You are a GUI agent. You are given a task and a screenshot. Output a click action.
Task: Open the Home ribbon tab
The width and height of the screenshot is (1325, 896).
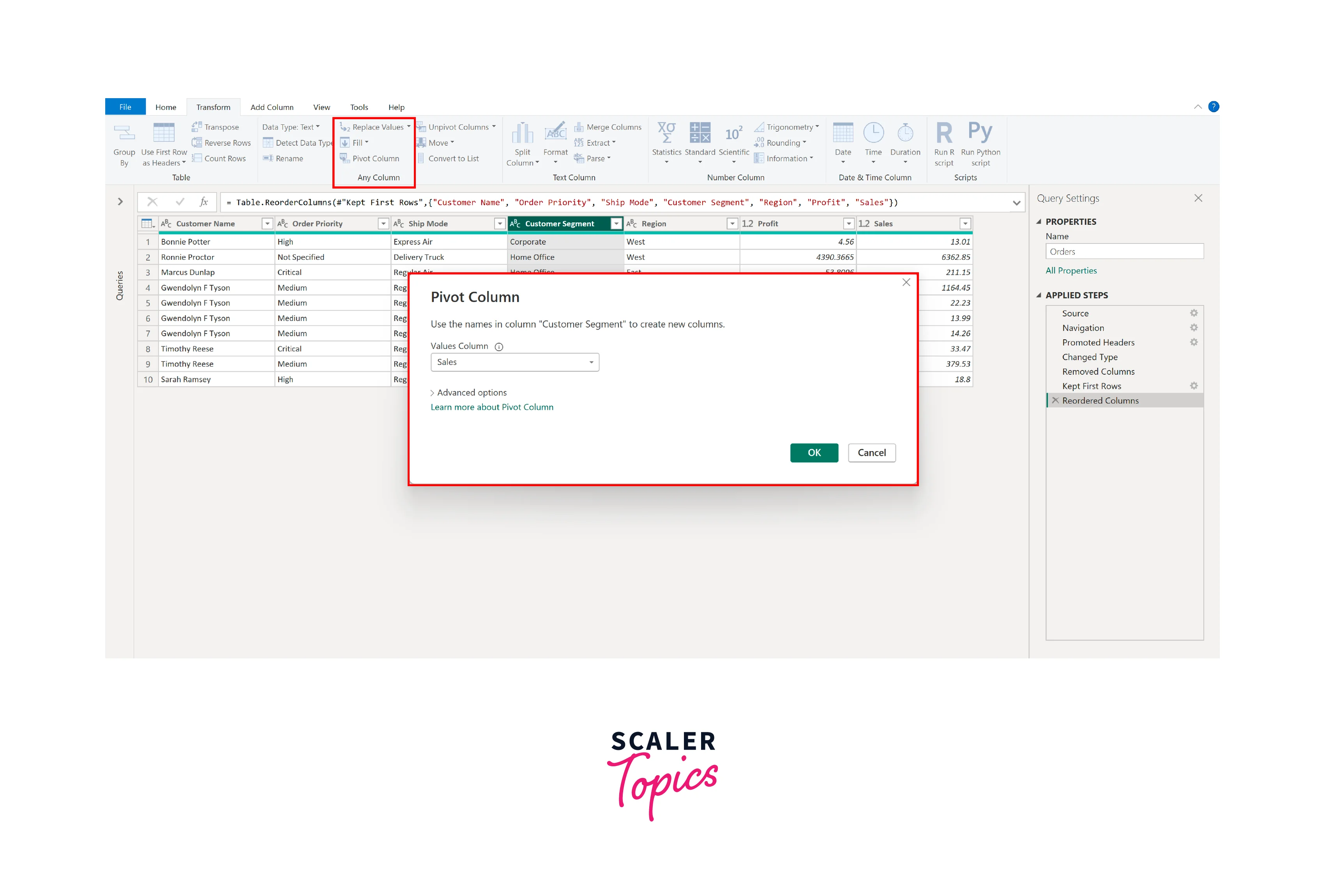[165, 107]
